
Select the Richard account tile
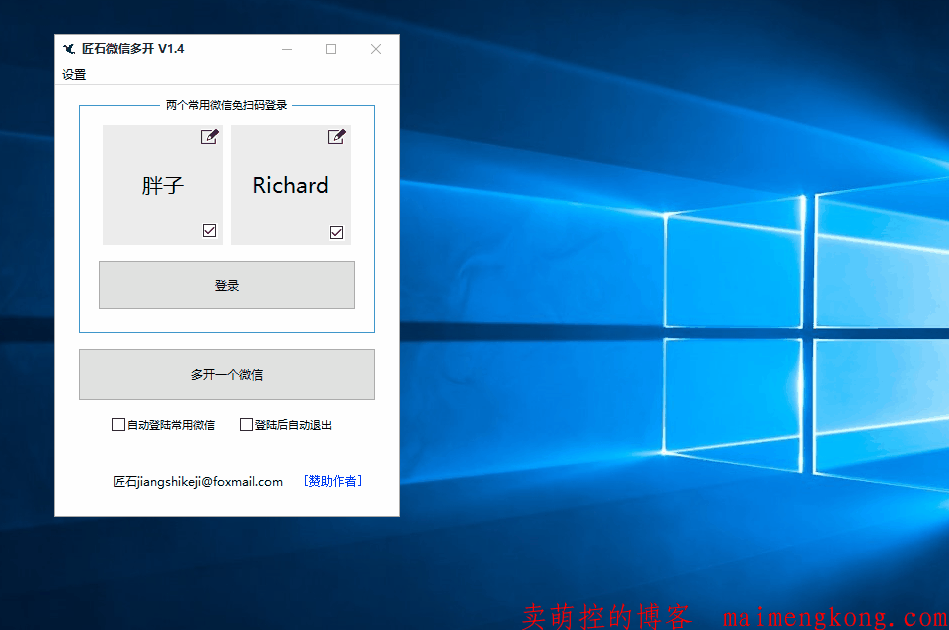pos(290,186)
